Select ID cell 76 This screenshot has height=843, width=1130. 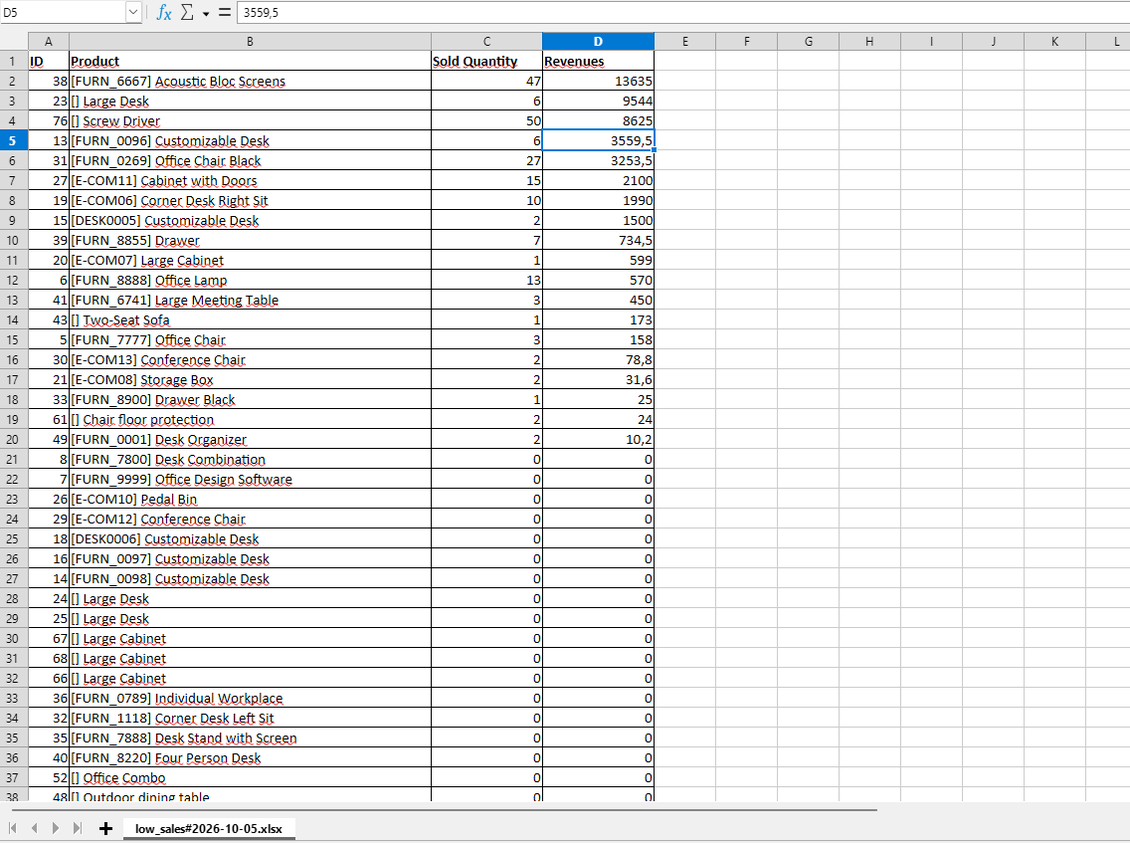point(48,121)
